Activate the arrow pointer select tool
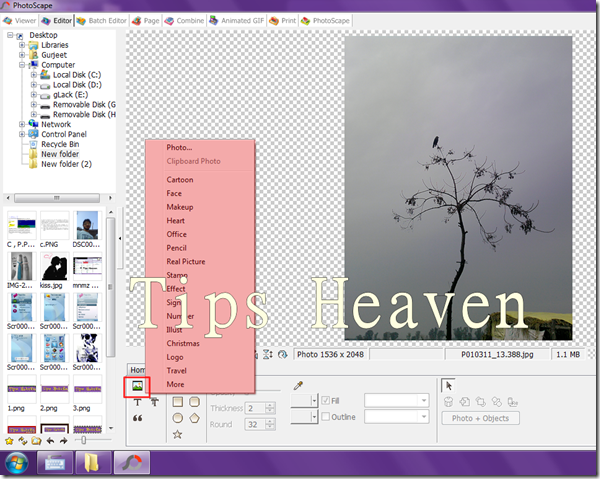The width and height of the screenshot is (600, 479). pyautogui.click(x=448, y=386)
